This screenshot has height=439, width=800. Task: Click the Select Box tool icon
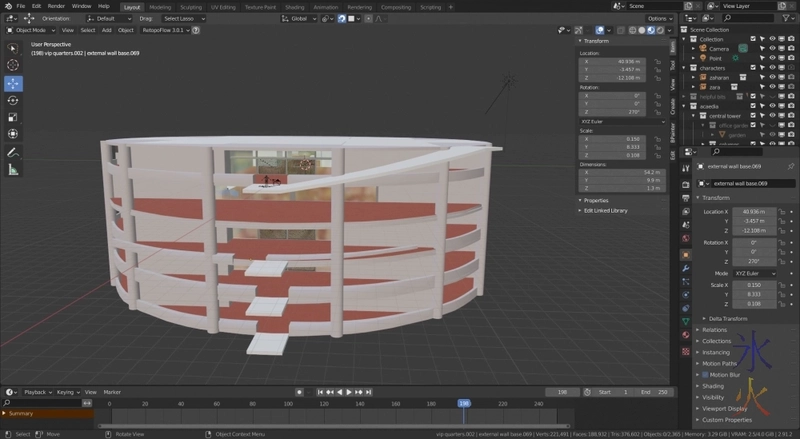(14, 47)
